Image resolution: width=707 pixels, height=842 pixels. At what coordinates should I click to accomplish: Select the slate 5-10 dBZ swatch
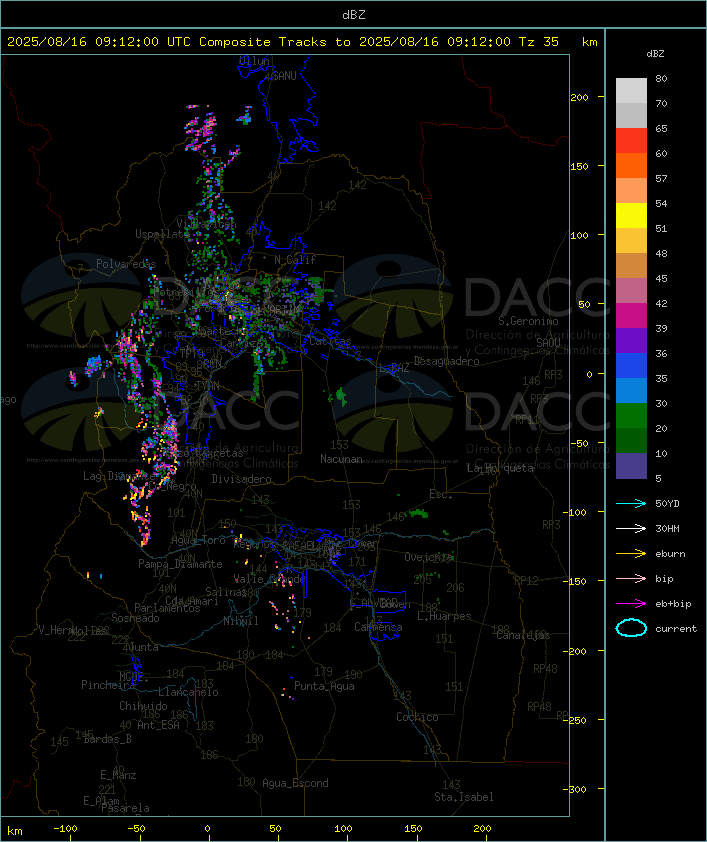pos(631,465)
